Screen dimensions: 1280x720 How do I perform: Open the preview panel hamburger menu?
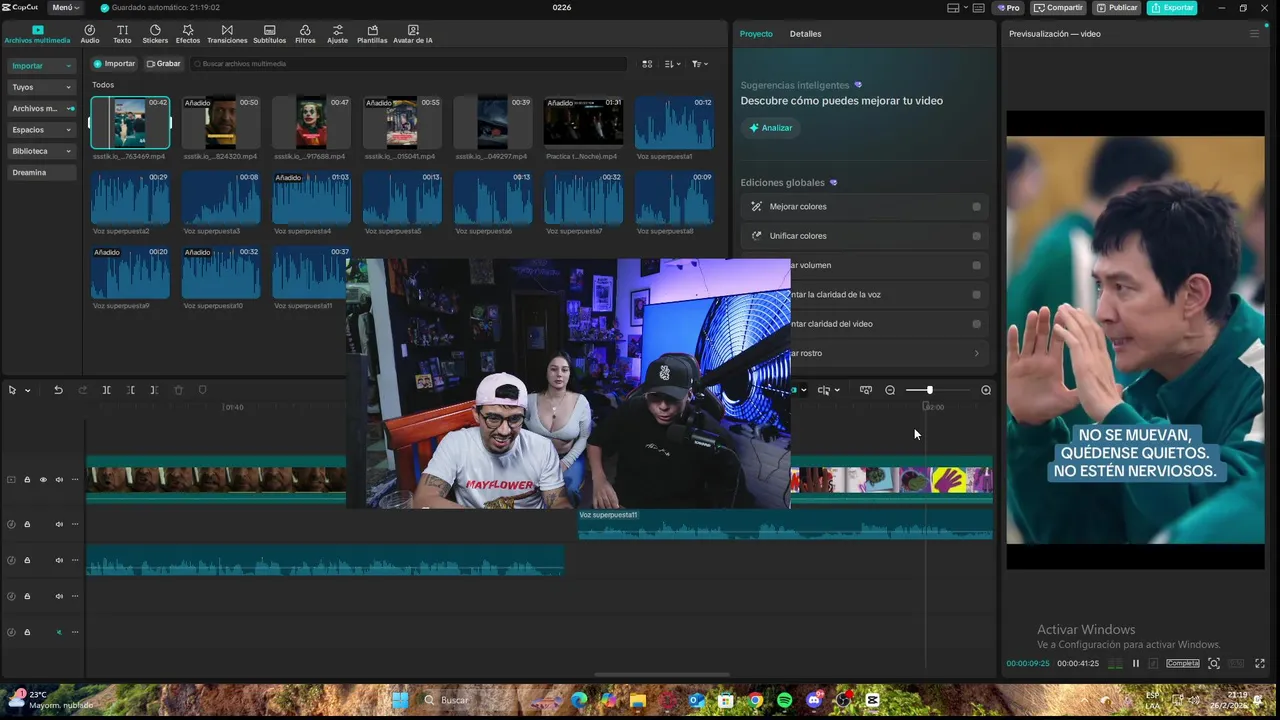(x=1254, y=34)
